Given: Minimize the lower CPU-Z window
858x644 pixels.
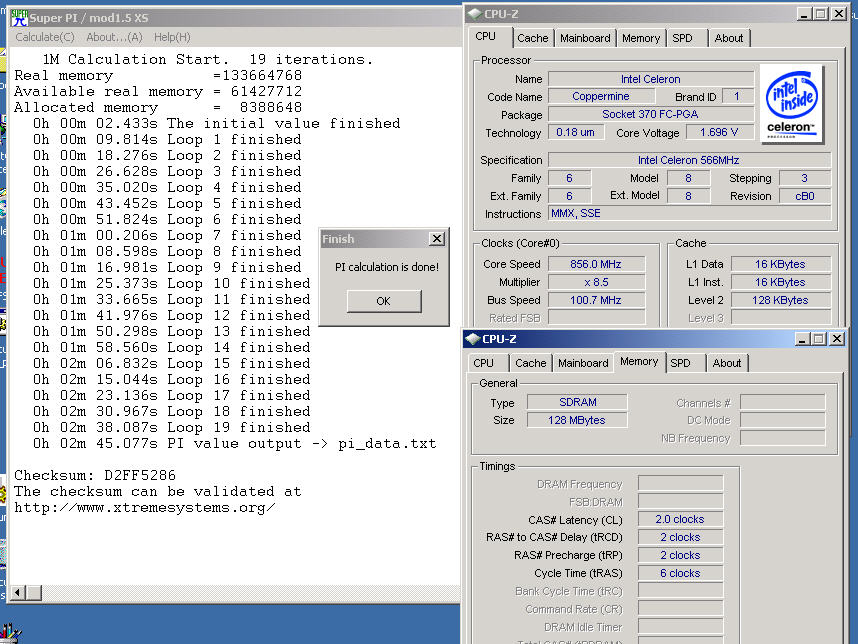Looking at the screenshot, I should pyautogui.click(x=802, y=339).
